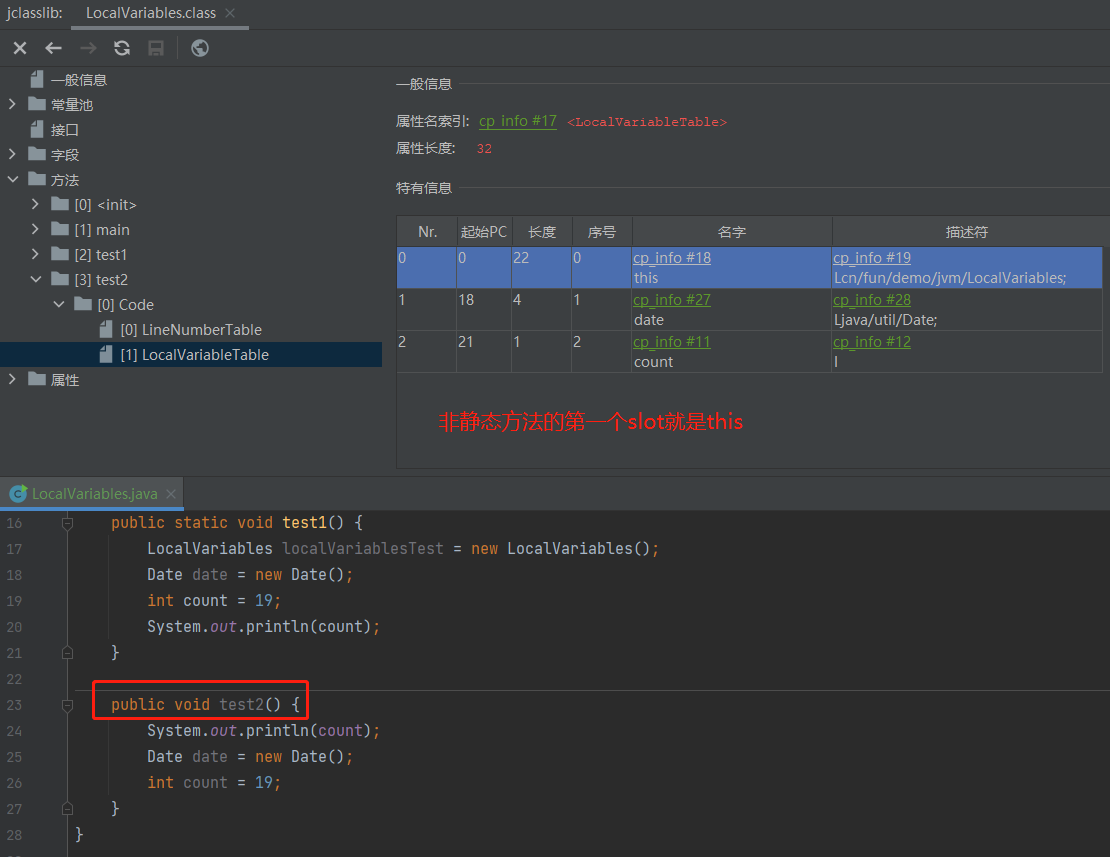This screenshot has height=857, width=1110.
Task: Click the close (X) toolbar icon in jclasslib
Action: (x=20, y=48)
